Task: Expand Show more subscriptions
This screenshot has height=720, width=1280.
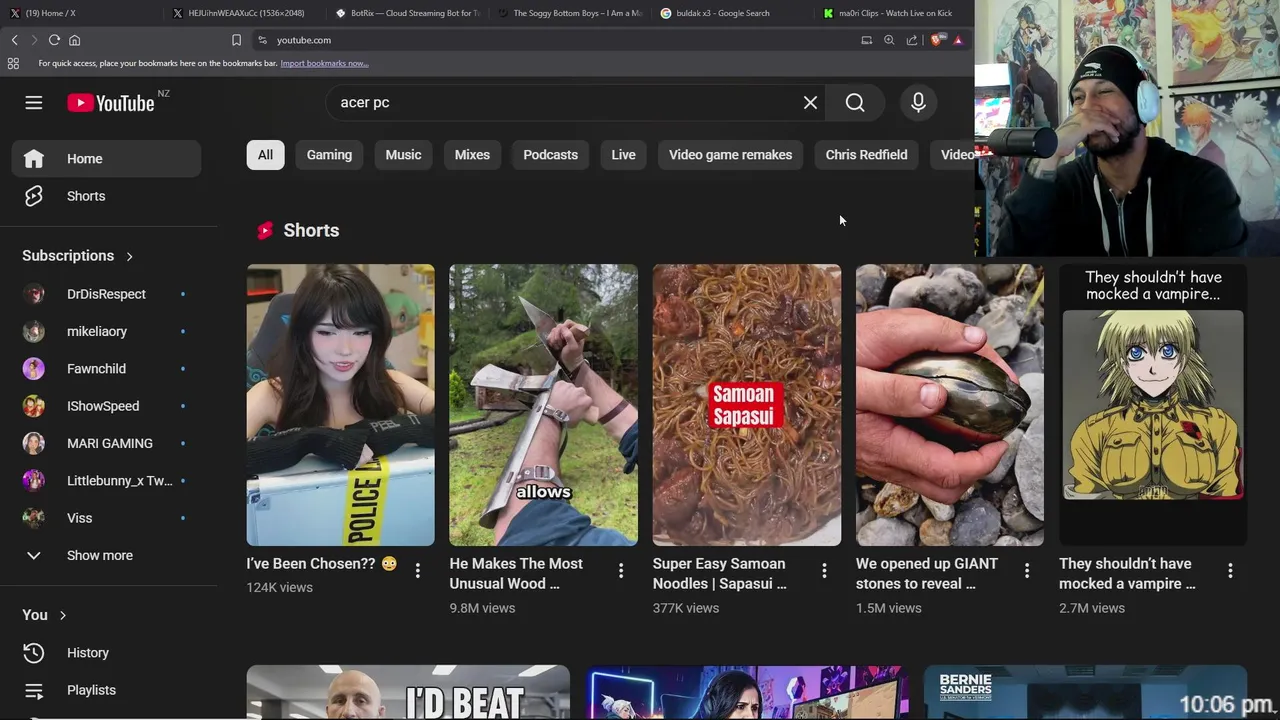Action: [106, 555]
